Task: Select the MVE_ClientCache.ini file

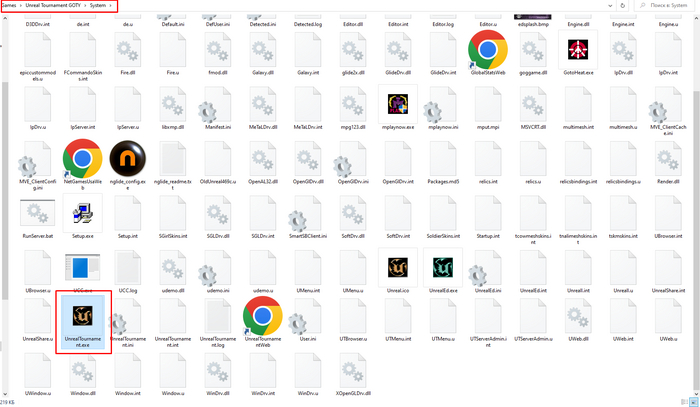Action: click(x=668, y=111)
